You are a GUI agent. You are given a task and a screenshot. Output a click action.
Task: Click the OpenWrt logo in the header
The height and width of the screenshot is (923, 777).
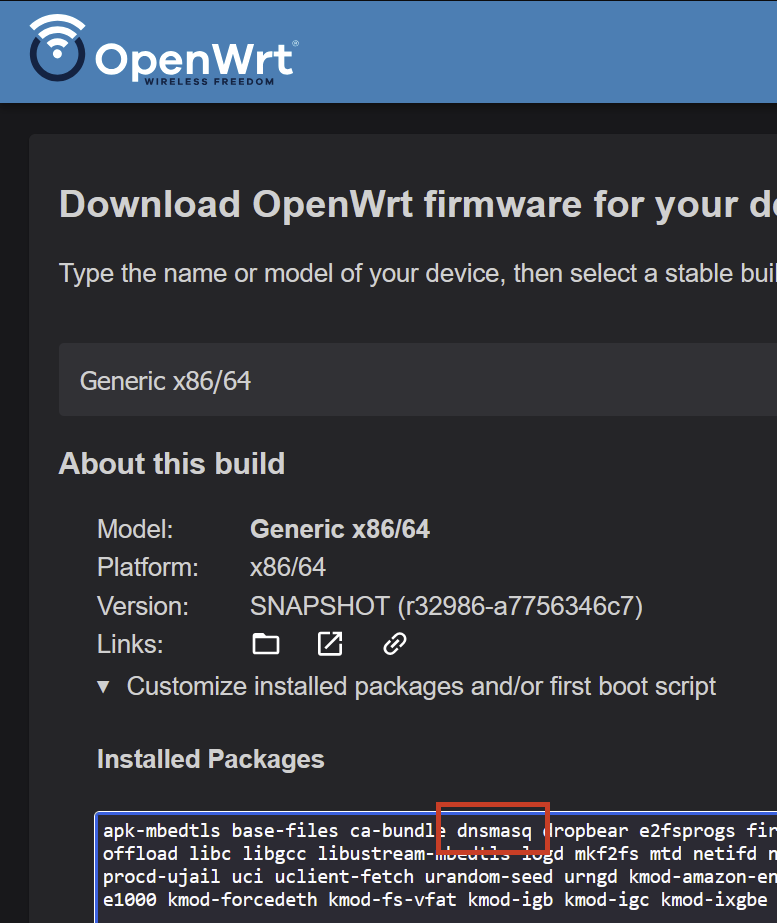[163, 52]
